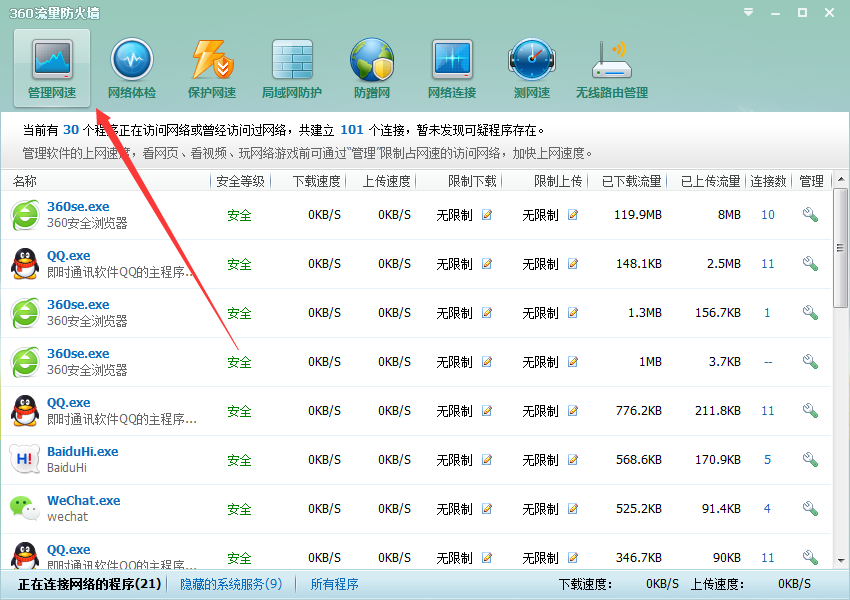Open the WeChat.exe process link

tap(83, 500)
